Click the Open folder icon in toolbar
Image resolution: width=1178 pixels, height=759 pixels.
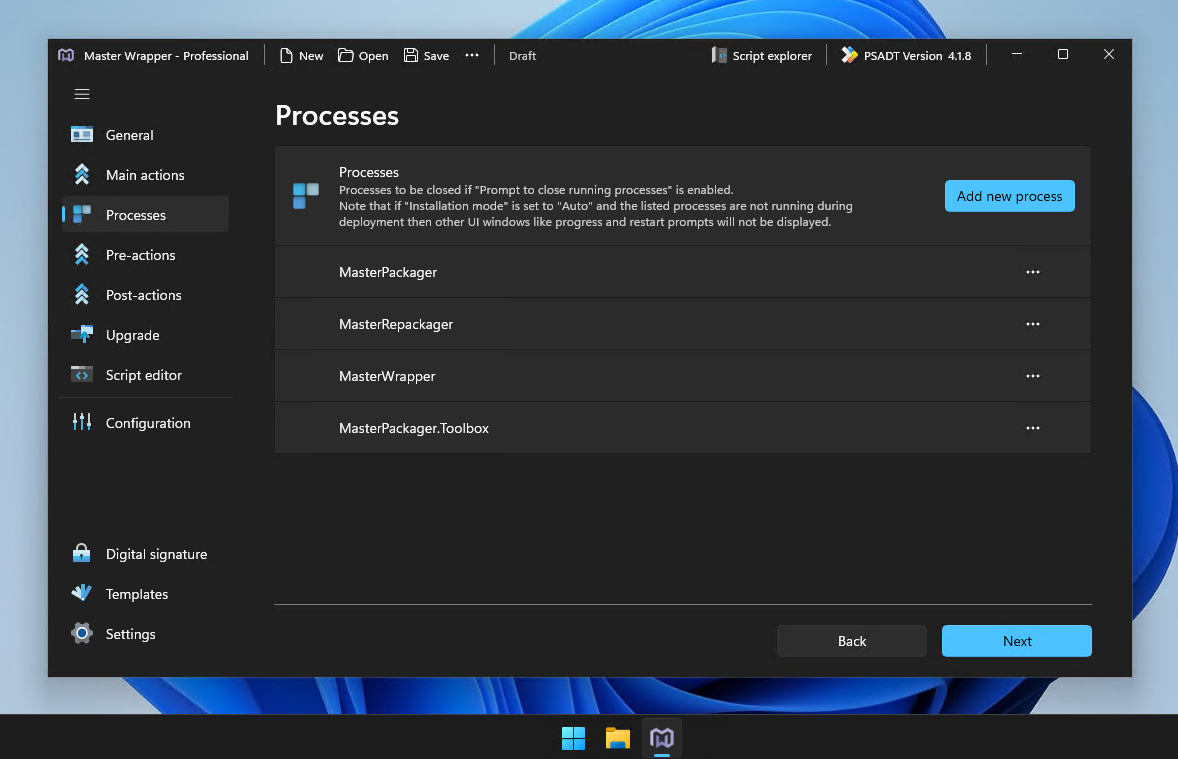coord(346,56)
